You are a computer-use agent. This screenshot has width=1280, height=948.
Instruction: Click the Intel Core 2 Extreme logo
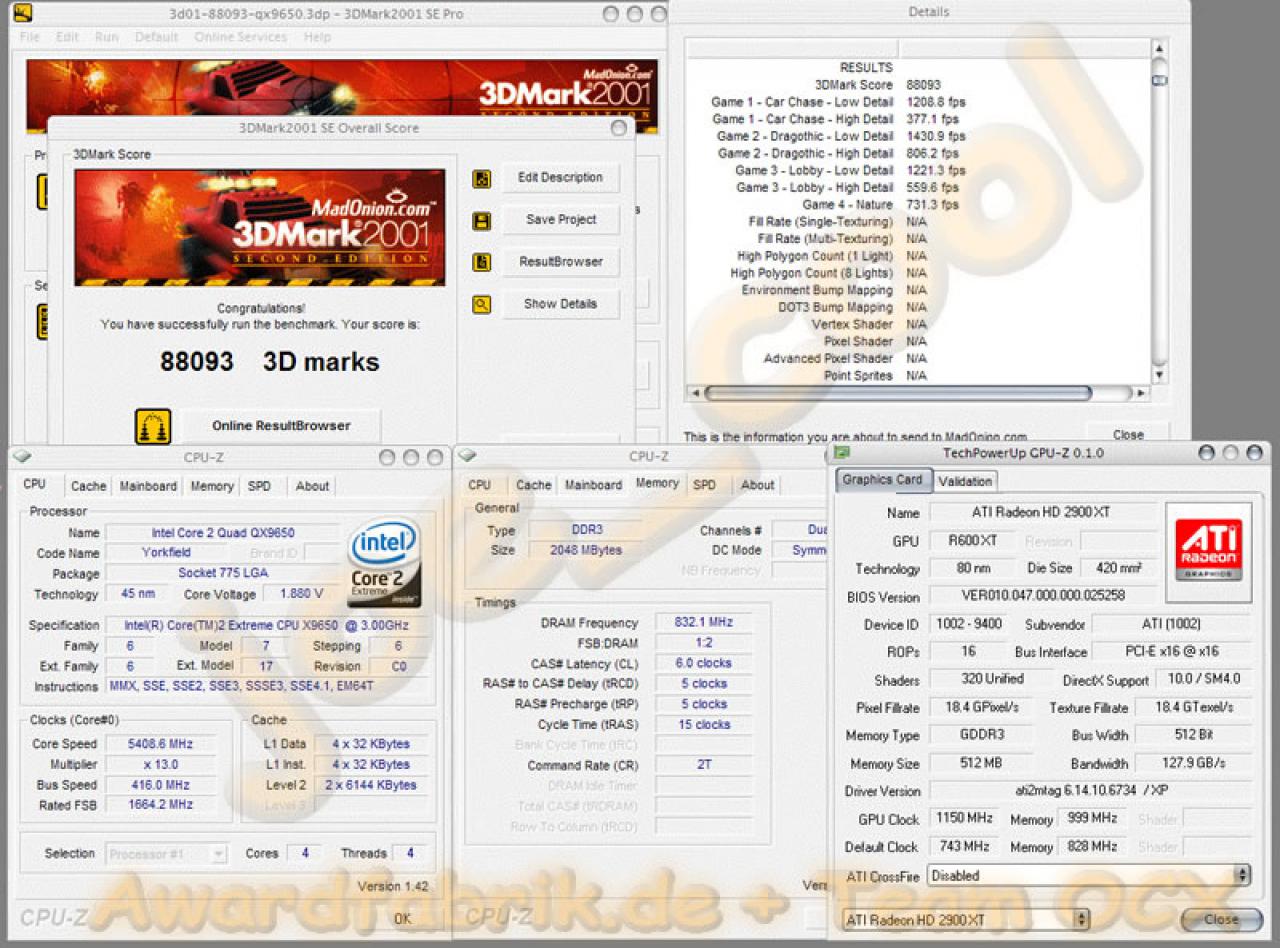tap(385, 563)
